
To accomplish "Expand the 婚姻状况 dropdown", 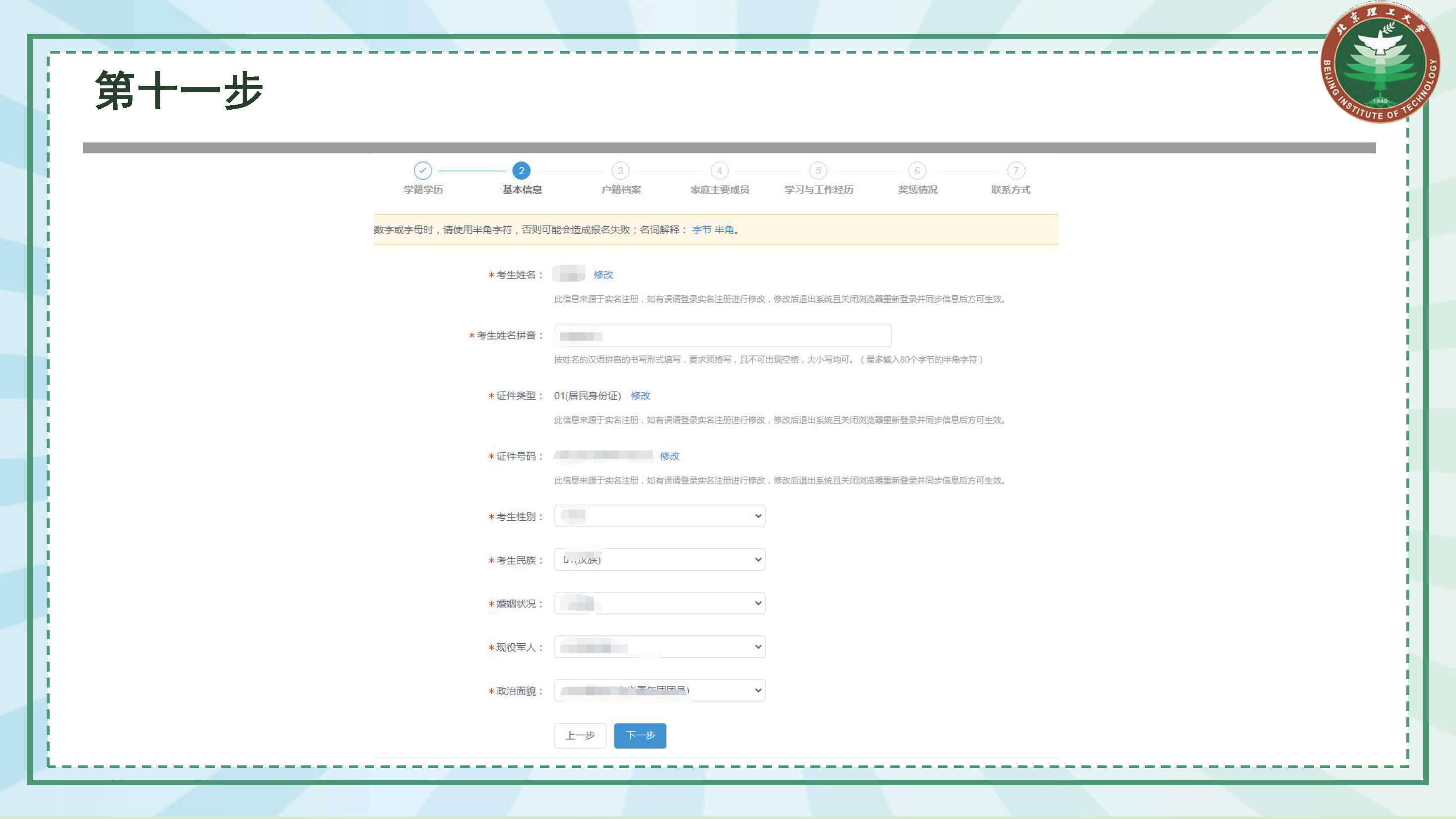I will pos(660,603).
